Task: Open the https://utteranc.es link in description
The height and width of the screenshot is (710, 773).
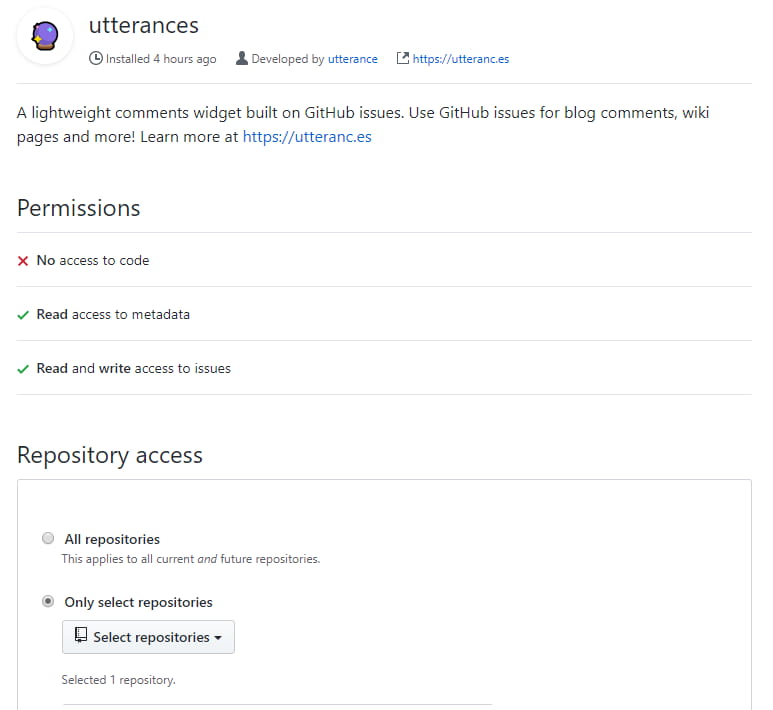Action: pos(307,137)
